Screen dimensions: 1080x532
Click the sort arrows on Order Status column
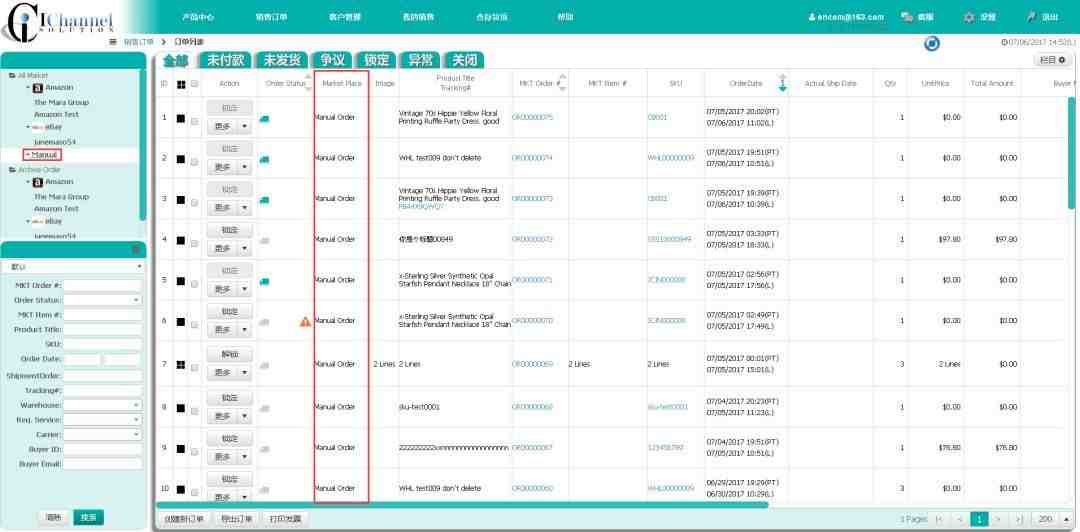point(308,83)
